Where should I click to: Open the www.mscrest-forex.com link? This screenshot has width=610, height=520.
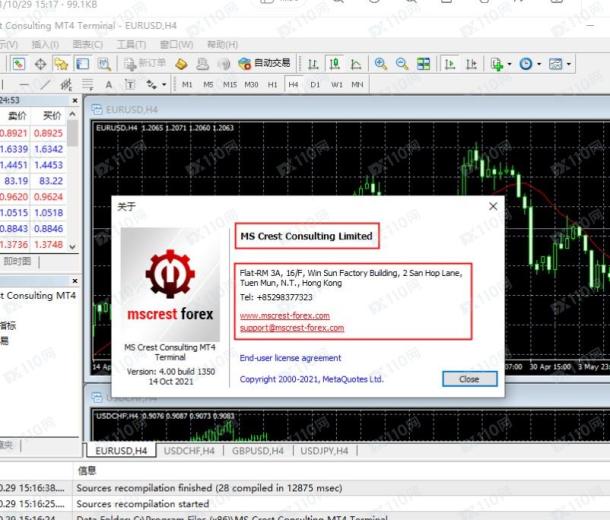point(285,315)
